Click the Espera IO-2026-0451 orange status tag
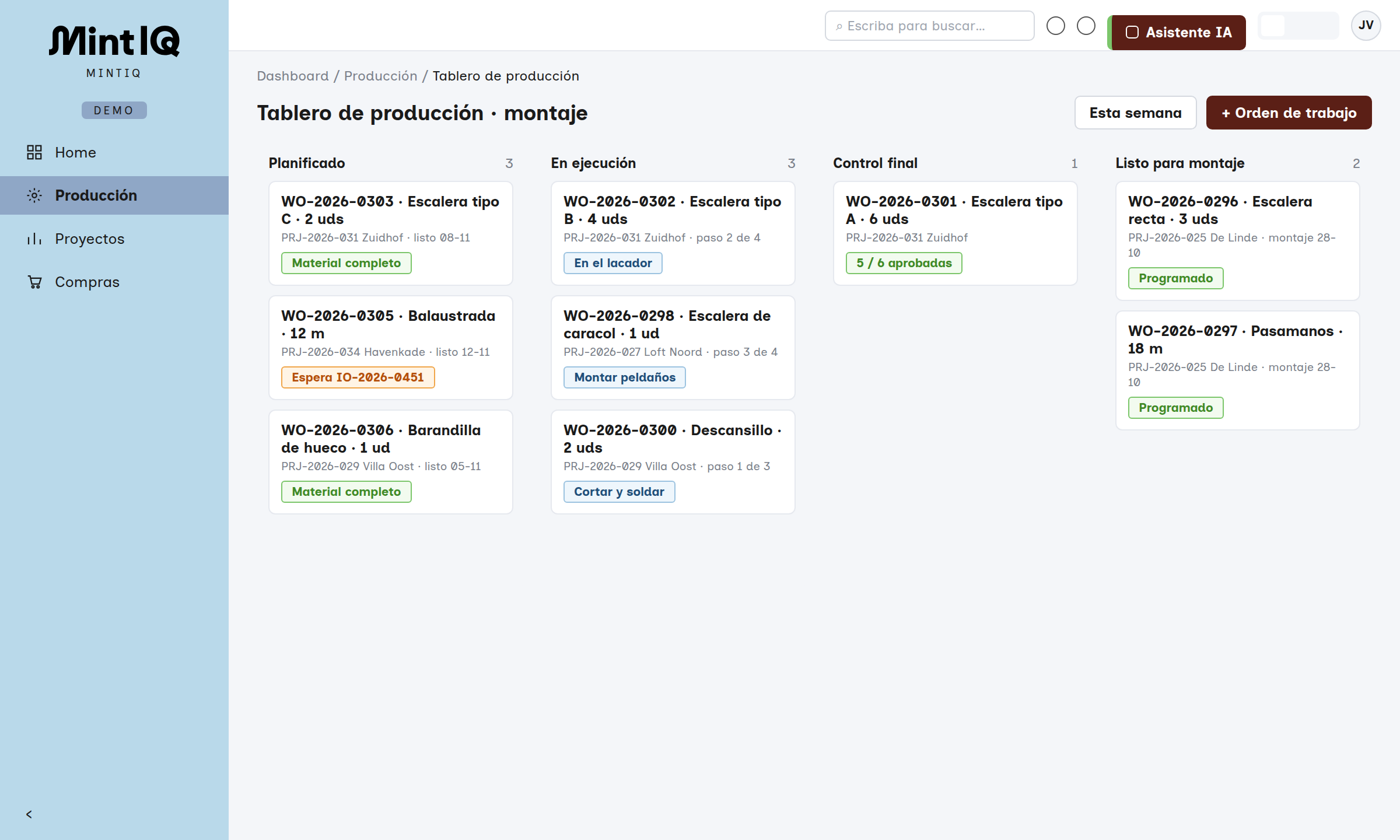The height and width of the screenshot is (840, 1400). click(x=358, y=377)
